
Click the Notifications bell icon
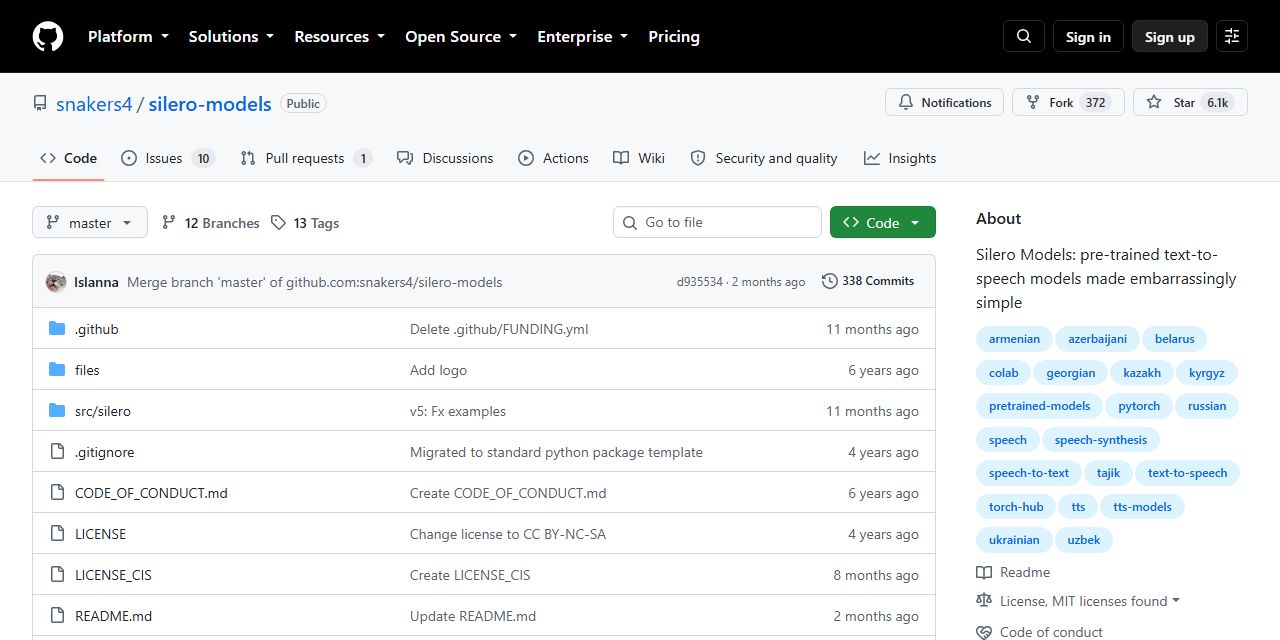click(906, 103)
